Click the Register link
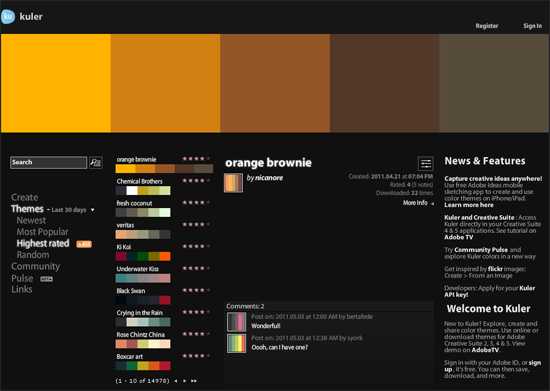Screen dimensions: 550x391 (x=487, y=26)
